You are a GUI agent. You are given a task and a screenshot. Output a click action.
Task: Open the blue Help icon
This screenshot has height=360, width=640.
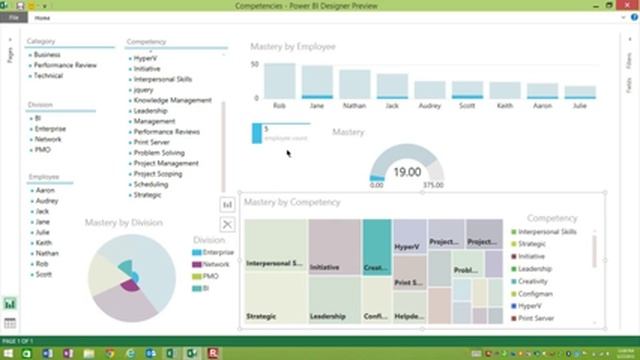(x=634, y=18)
